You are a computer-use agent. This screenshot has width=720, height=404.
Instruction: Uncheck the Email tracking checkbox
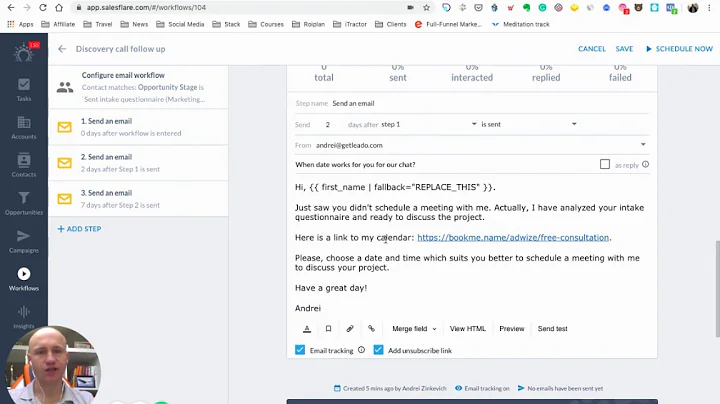(300, 350)
